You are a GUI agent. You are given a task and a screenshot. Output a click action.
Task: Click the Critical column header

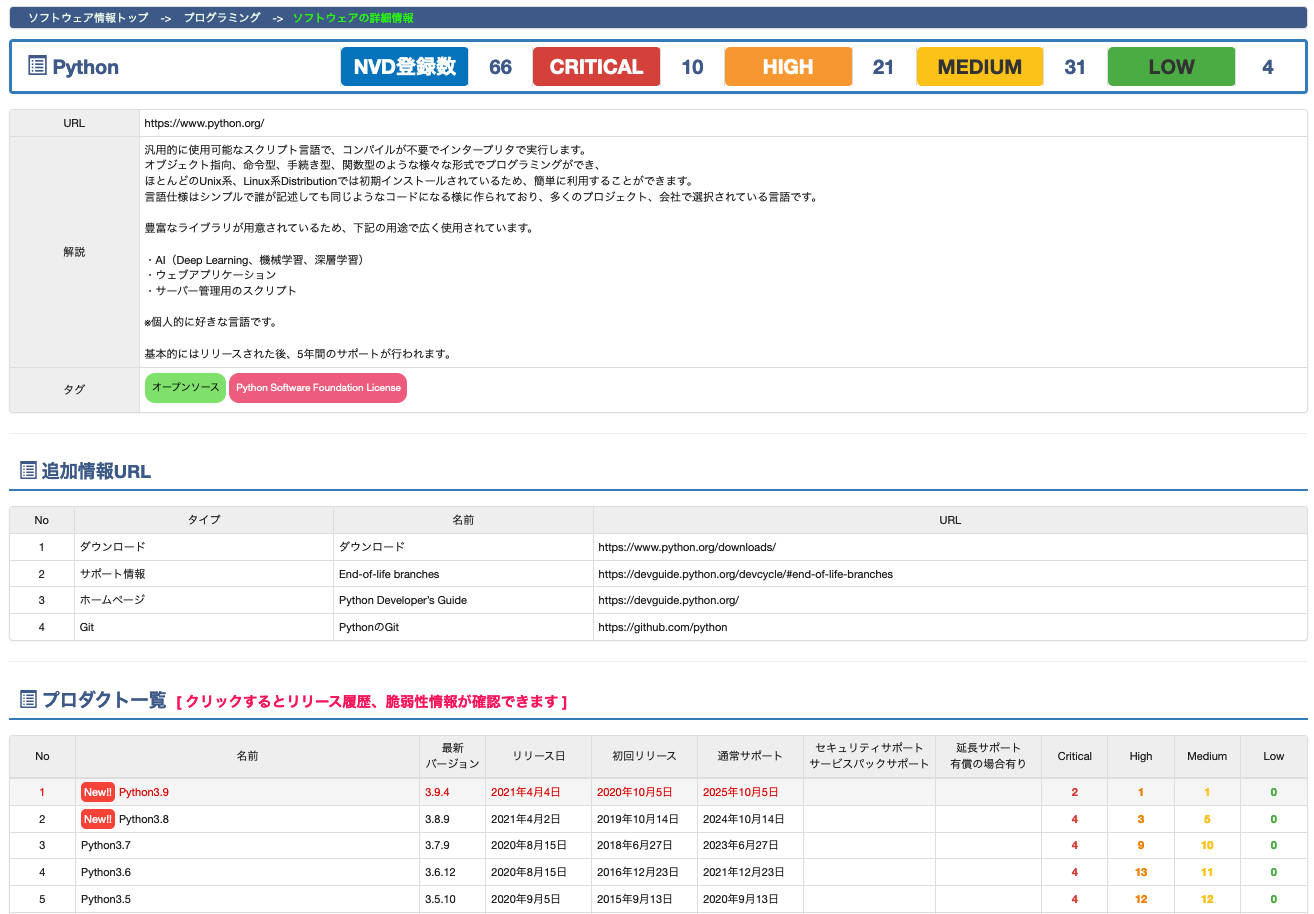[x=1075, y=756]
